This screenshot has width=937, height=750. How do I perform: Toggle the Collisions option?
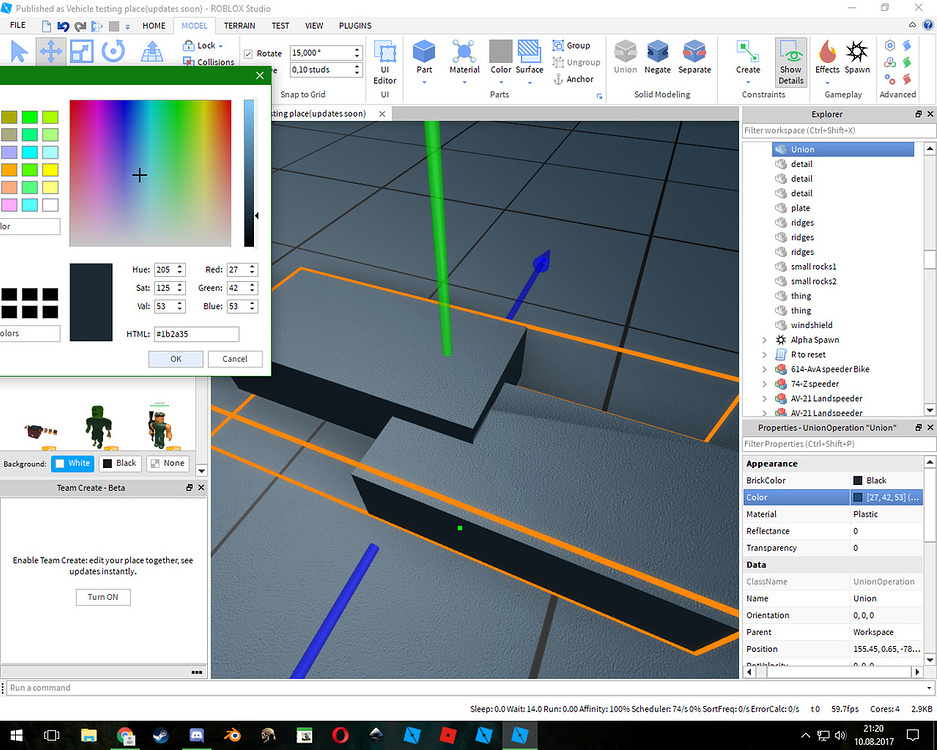[209, 62]
